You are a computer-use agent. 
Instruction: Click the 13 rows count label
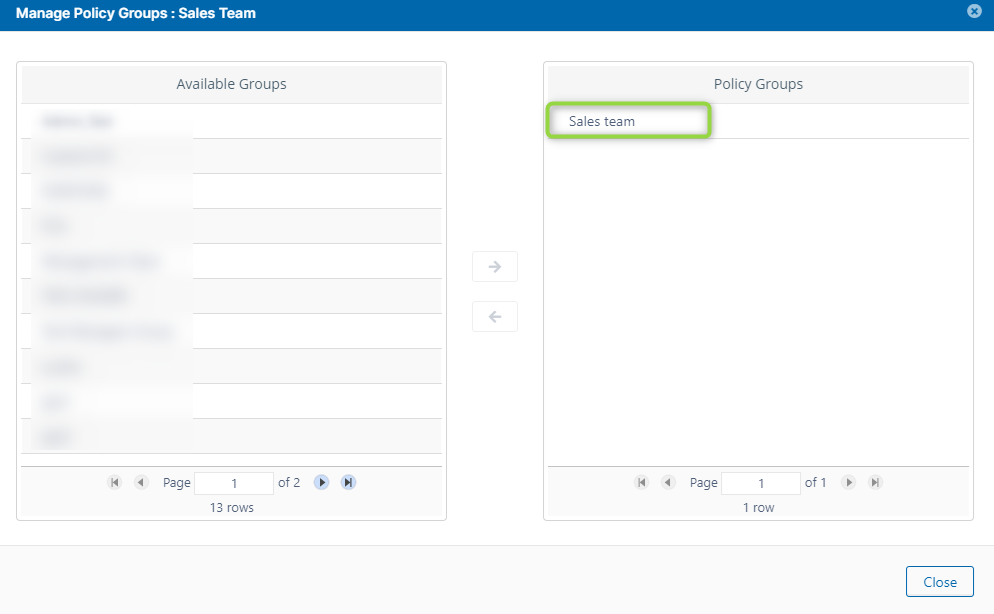point(231,508)
